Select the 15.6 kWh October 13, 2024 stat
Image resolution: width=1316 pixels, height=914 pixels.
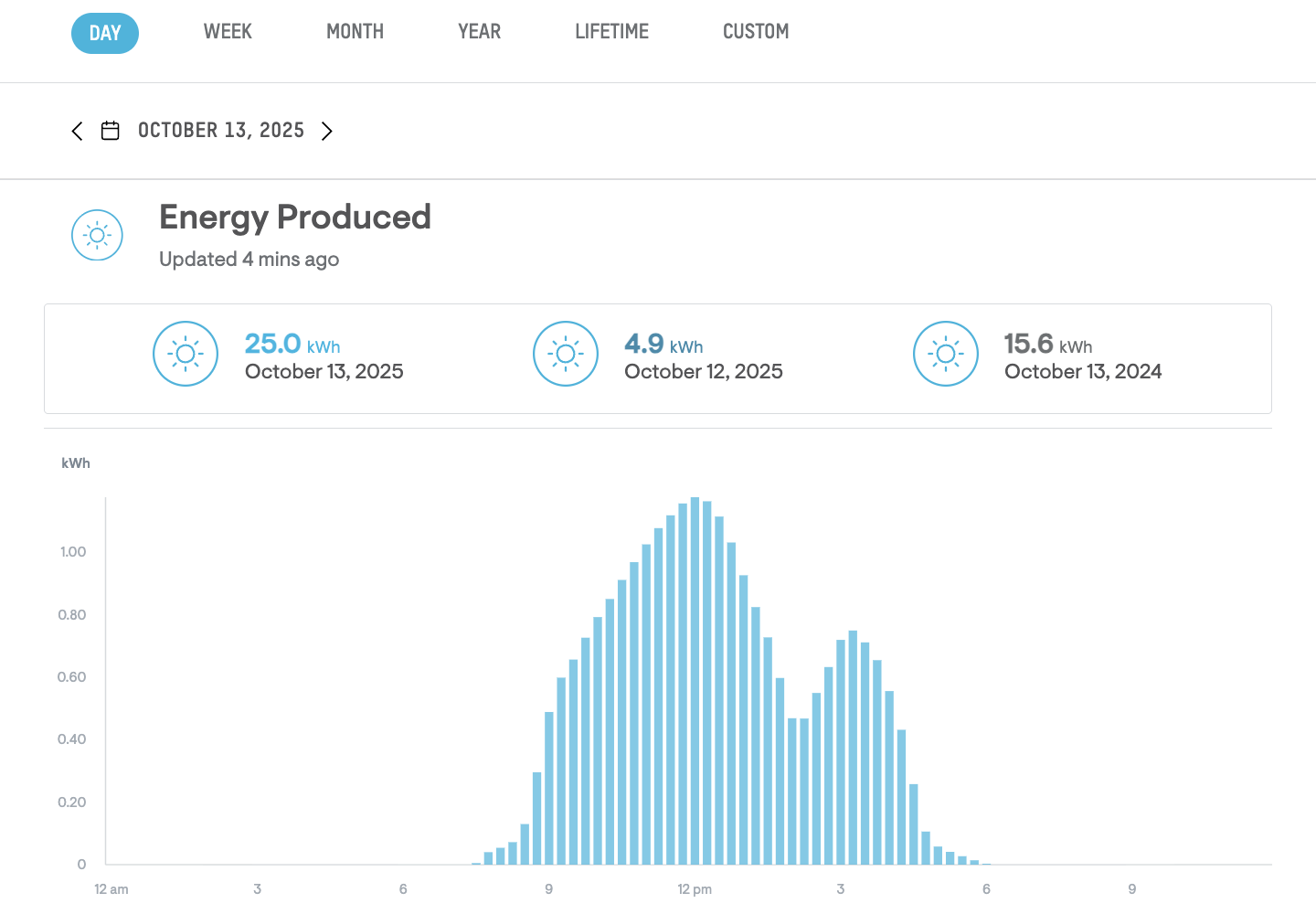[x=1082, y=356]
